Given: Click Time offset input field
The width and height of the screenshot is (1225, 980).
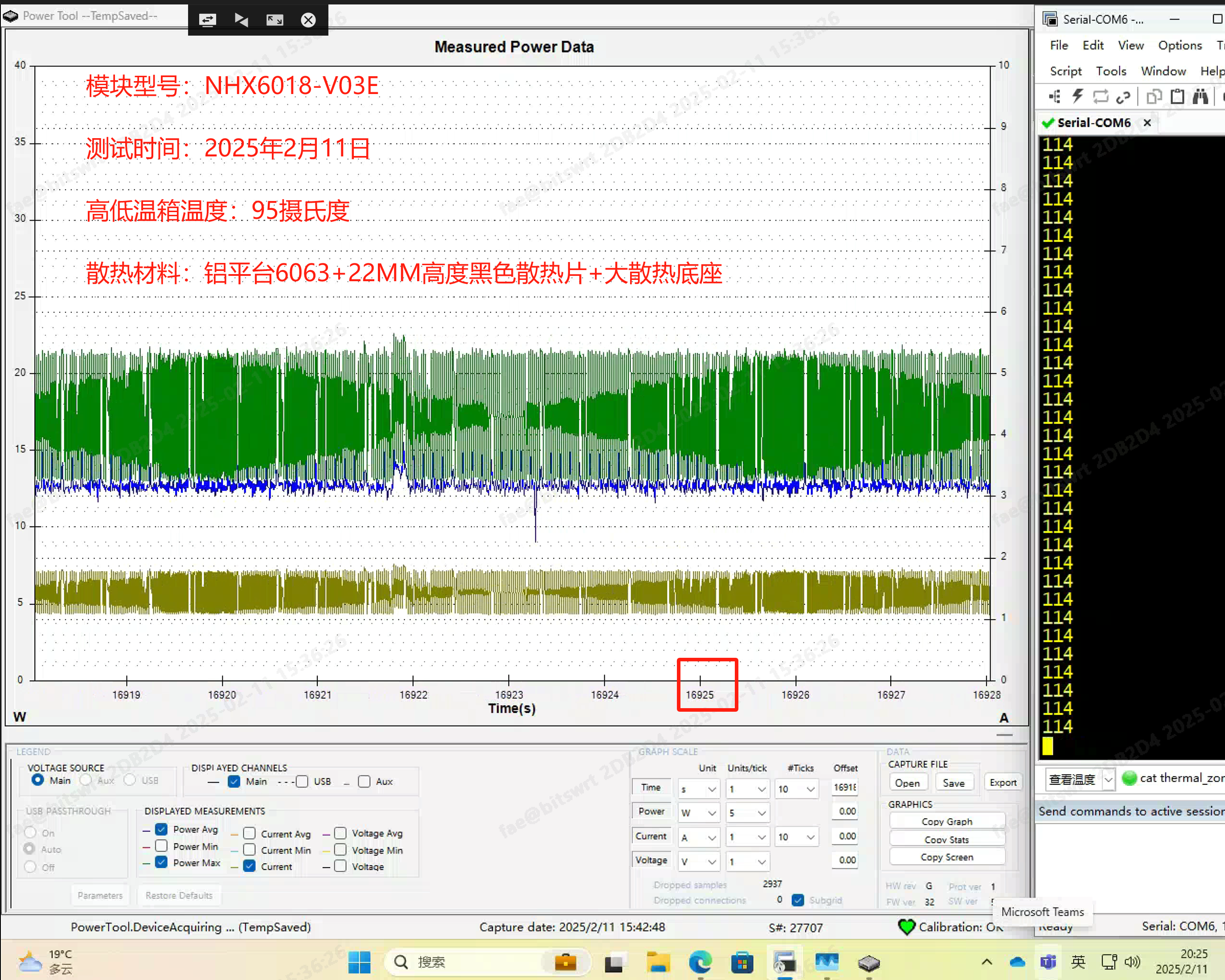Looking at the screenshot, I should point(845,787).
